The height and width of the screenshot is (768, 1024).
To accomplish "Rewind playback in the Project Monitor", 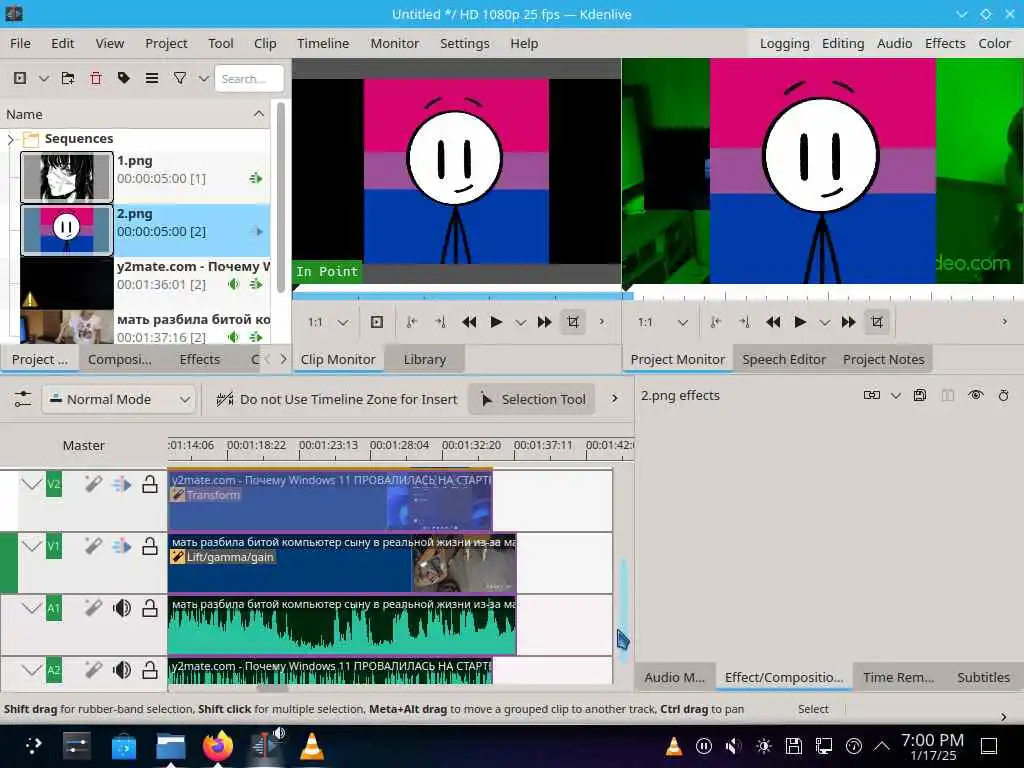I will pyautogui.click(x=773, y=322).
